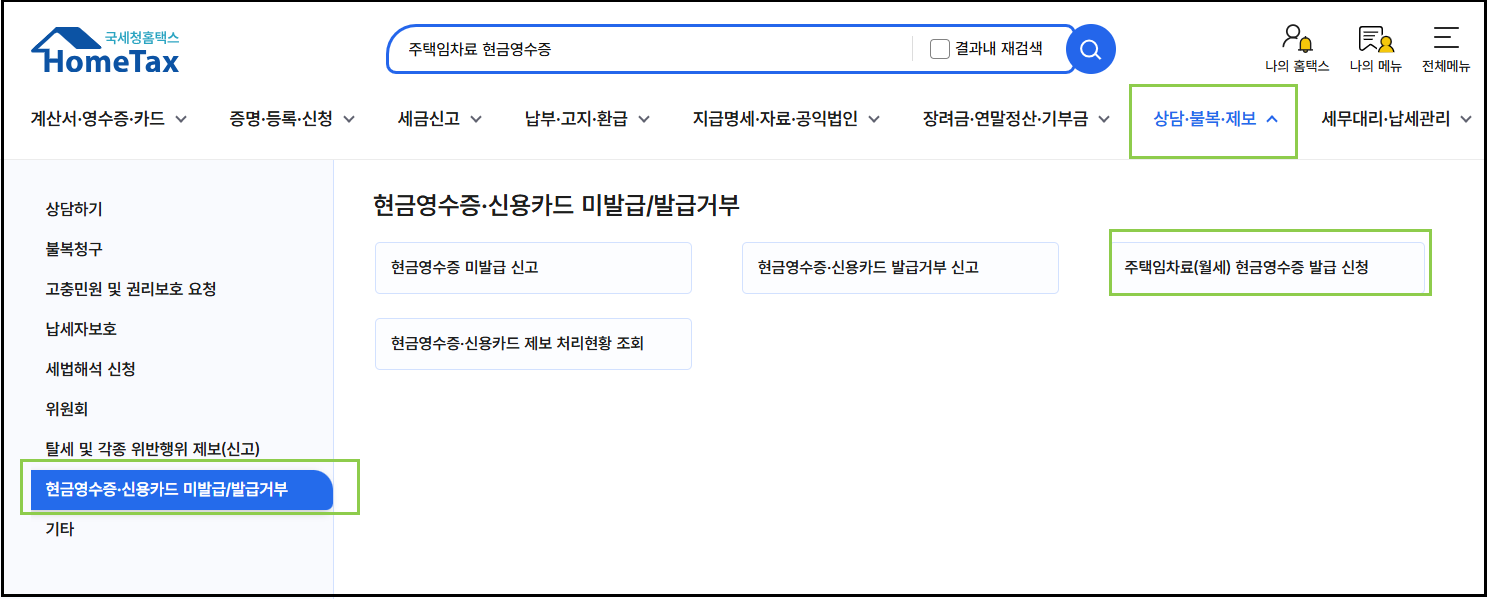Open the 납부·고지·환급 menu
The height and width of the screenshot is (599, 1487).
[x=577, y=117]
